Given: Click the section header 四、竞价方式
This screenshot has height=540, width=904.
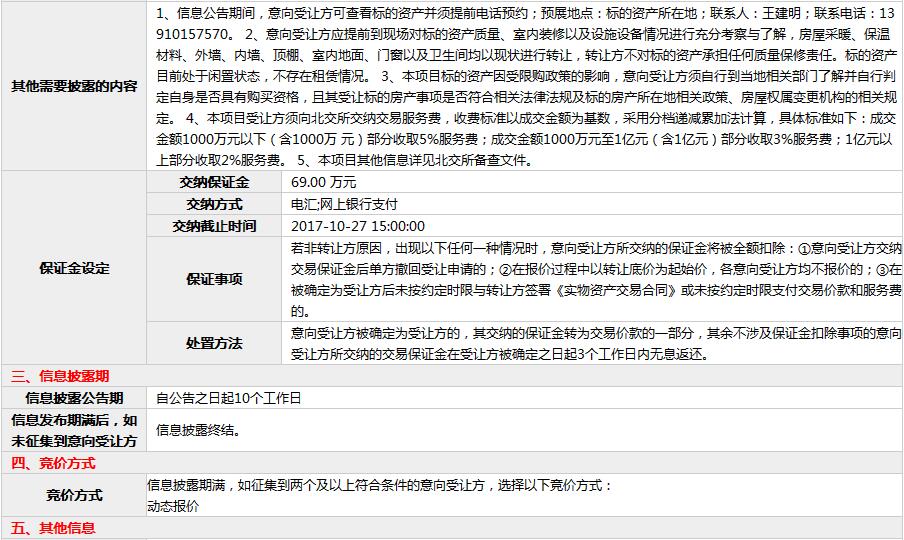Looking at the screenshot, I should 53,463.
